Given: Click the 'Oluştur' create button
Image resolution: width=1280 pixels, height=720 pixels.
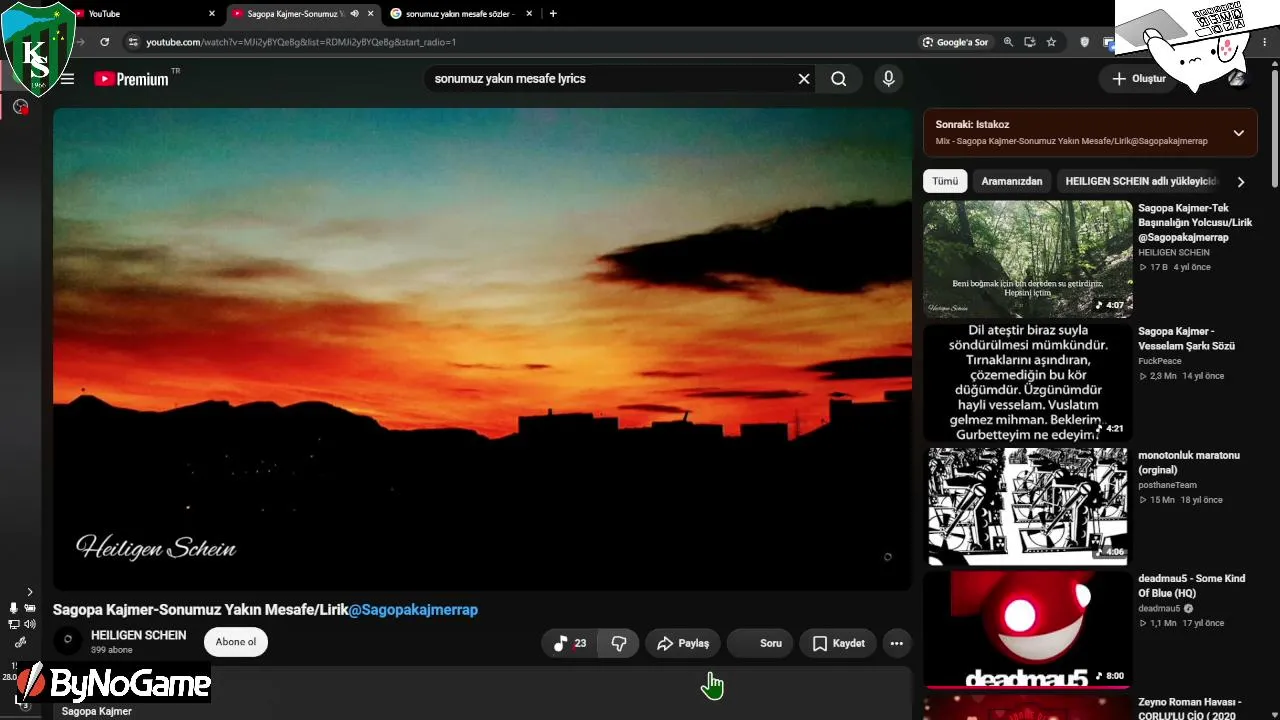Looking at the screenshot, I should coord(1139,79).
